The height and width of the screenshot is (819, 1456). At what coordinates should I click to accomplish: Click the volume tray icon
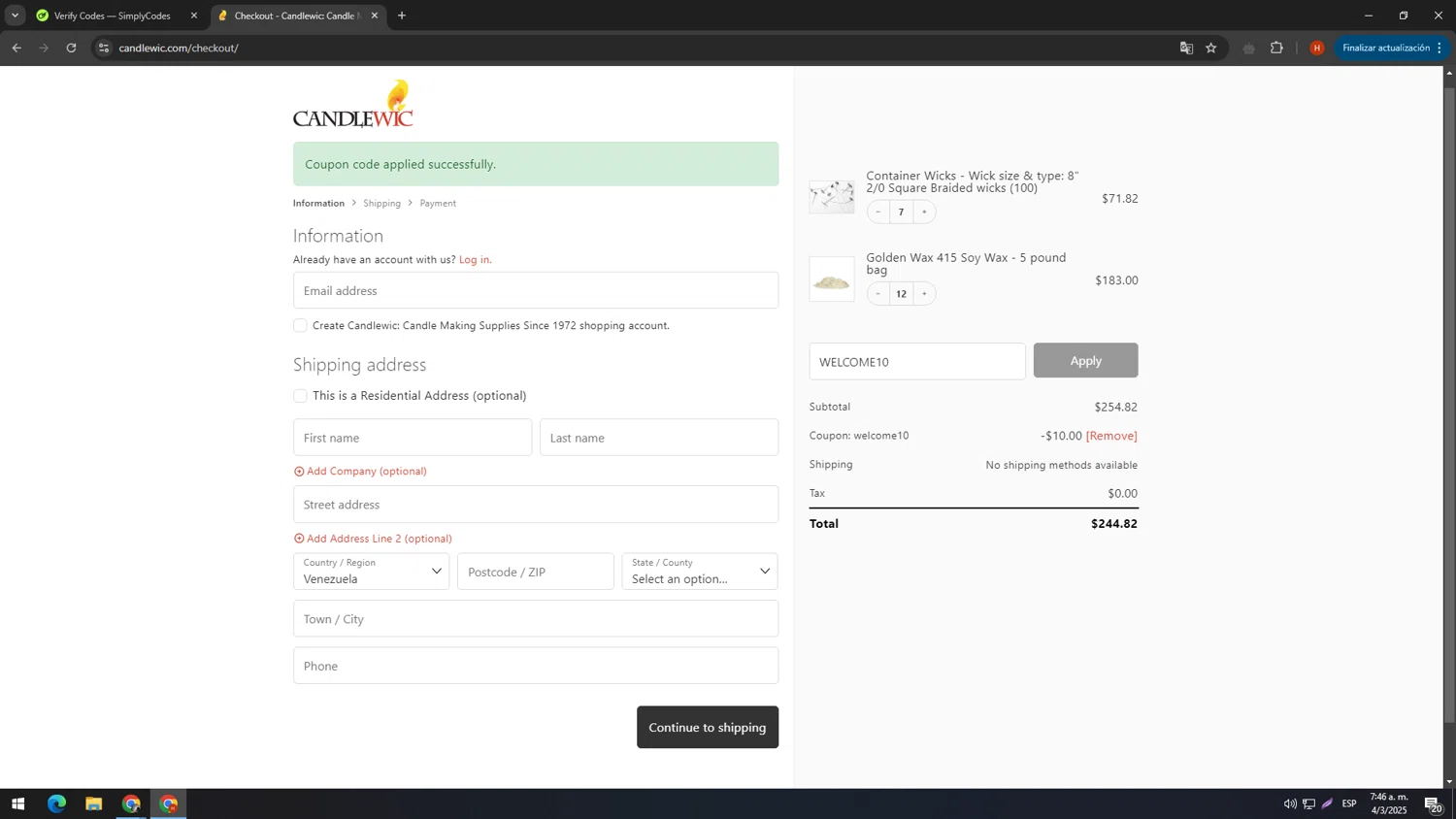[1290, 803]
